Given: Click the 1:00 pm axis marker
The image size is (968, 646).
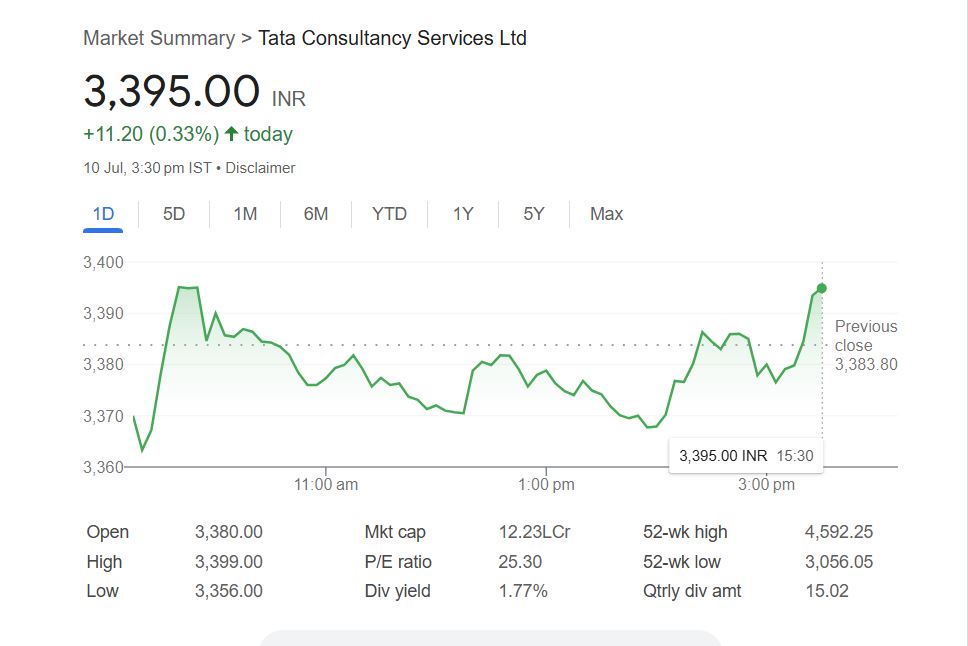Looking at the screenshot, I should [x=546, y=484].
